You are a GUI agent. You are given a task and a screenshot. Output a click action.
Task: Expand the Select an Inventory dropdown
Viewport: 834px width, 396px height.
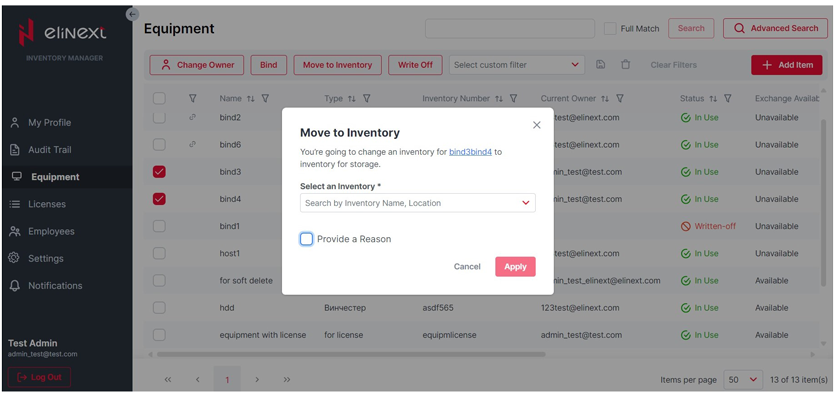[418, 203]
